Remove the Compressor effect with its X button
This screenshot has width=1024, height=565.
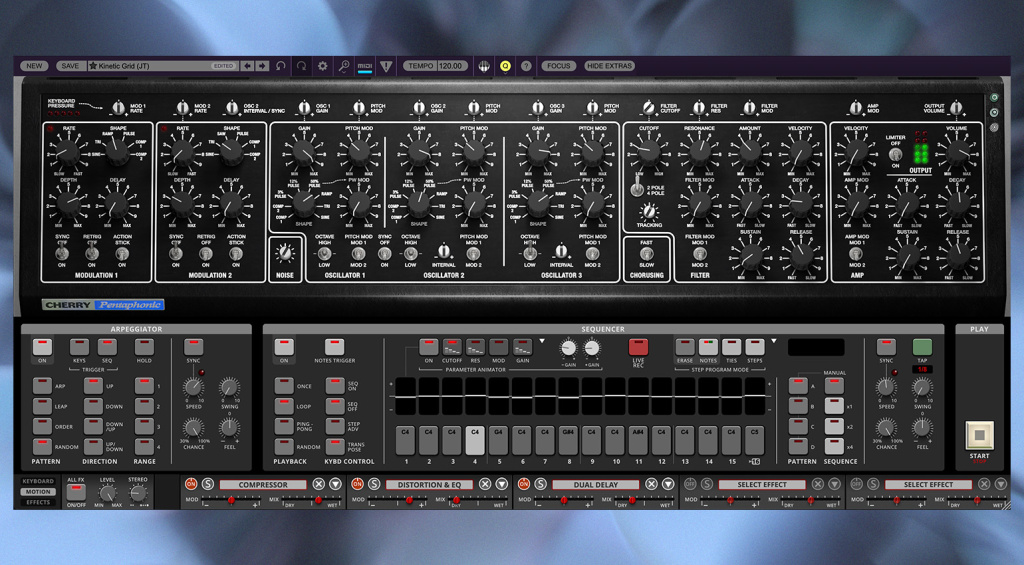318,484
